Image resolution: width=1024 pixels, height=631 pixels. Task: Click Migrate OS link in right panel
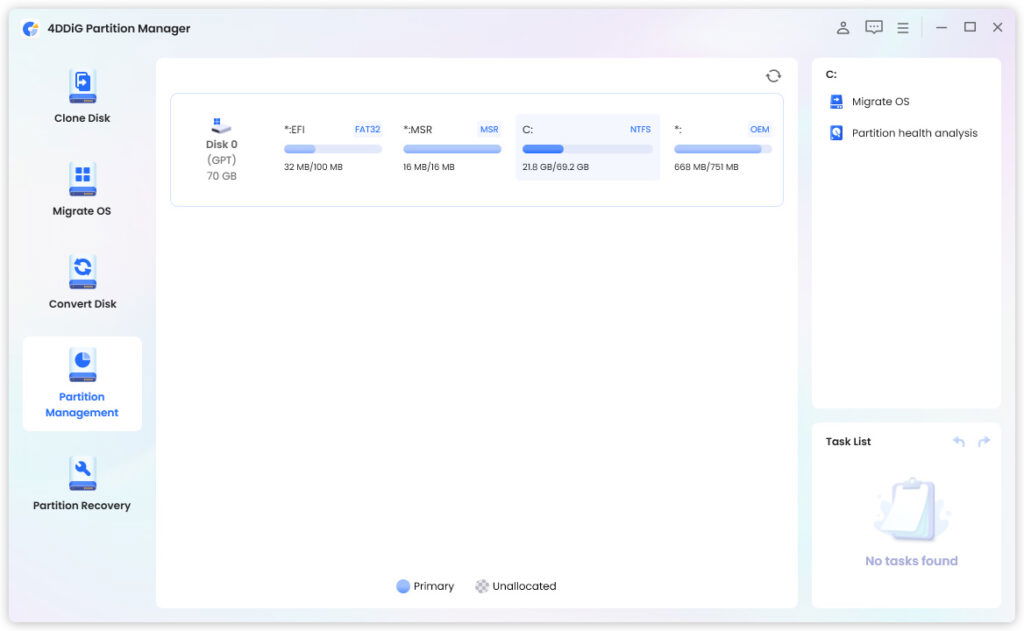coord(880,101)
